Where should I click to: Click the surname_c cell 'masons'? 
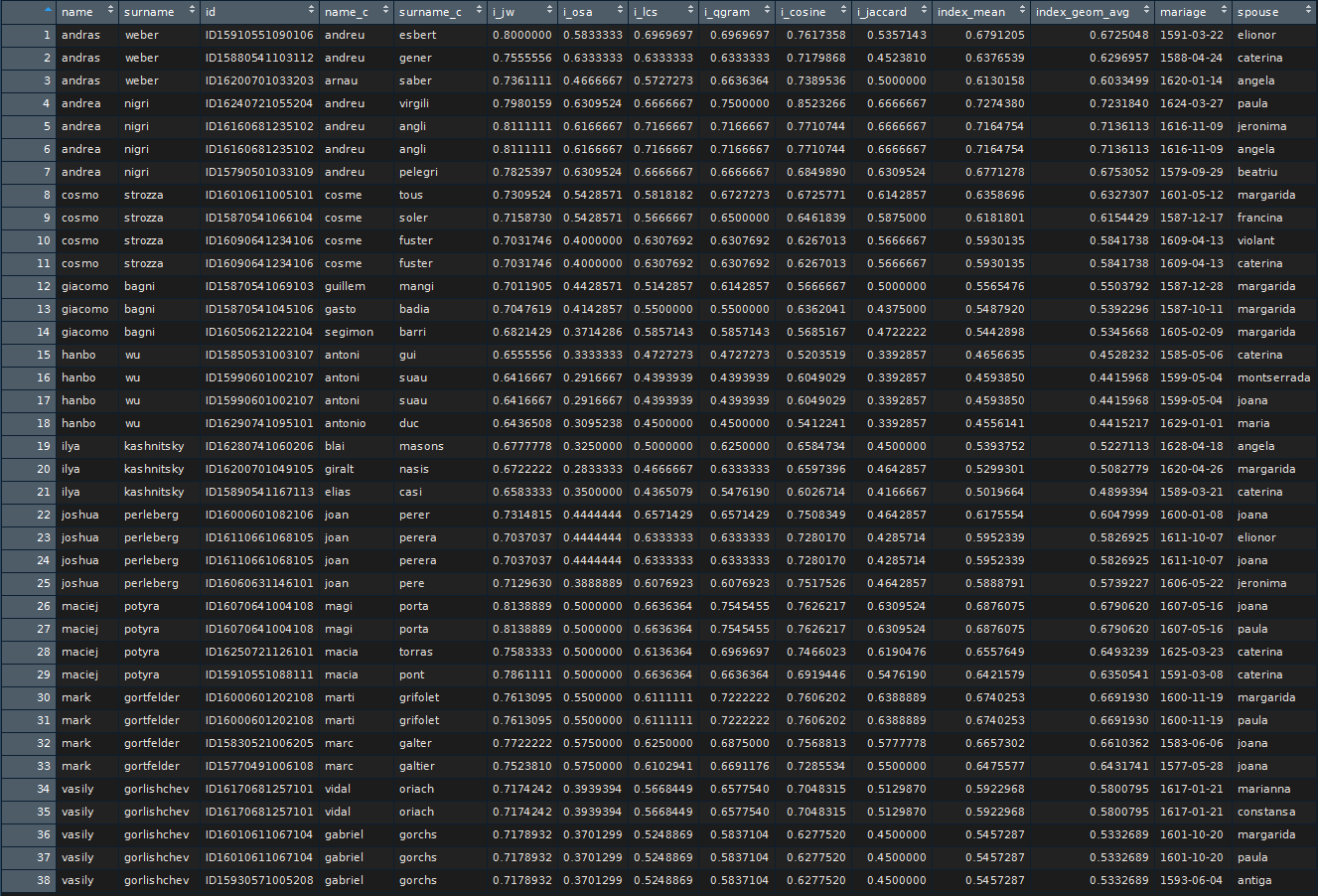(x=421, y=446)
